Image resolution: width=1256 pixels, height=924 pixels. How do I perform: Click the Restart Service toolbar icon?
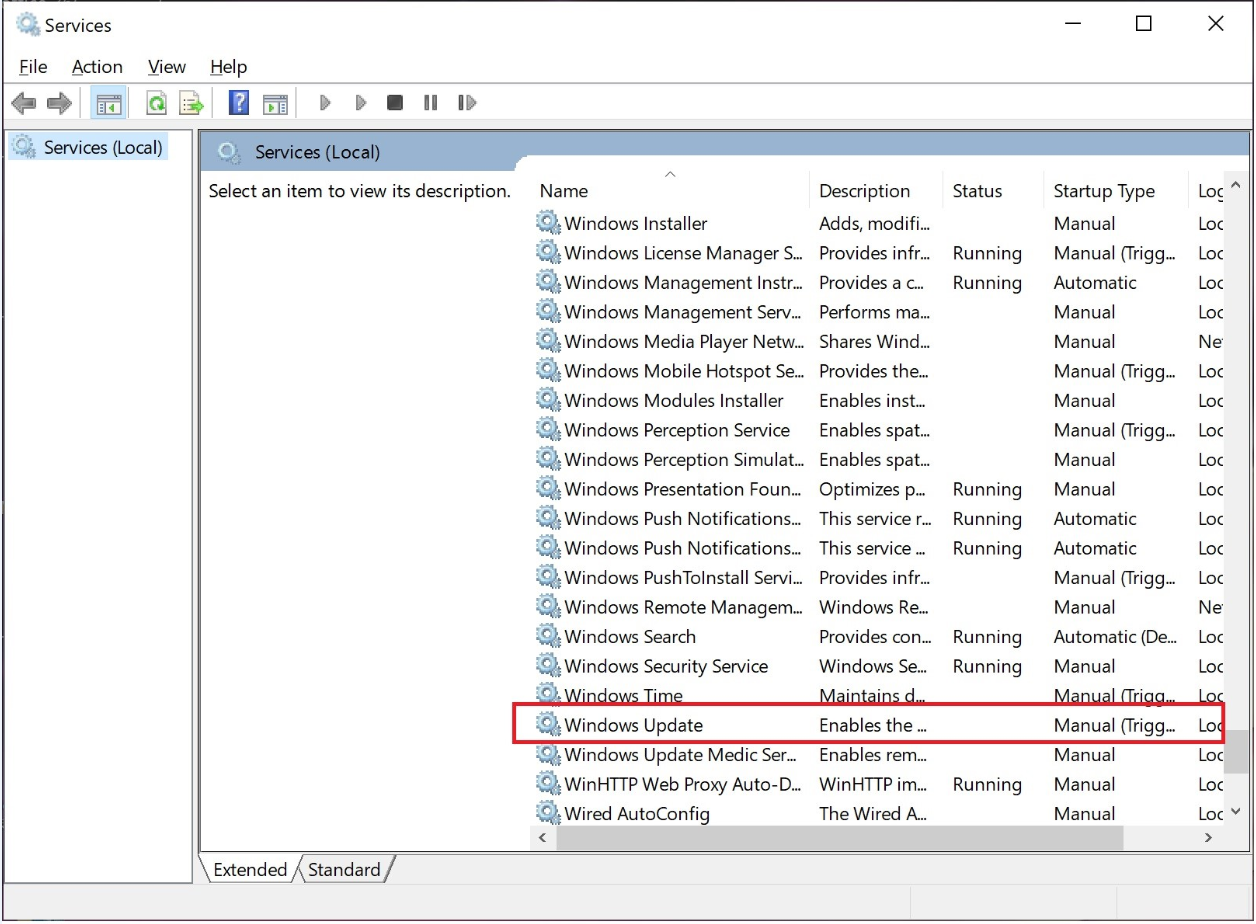pyautogui.click(x=466, y=103)
